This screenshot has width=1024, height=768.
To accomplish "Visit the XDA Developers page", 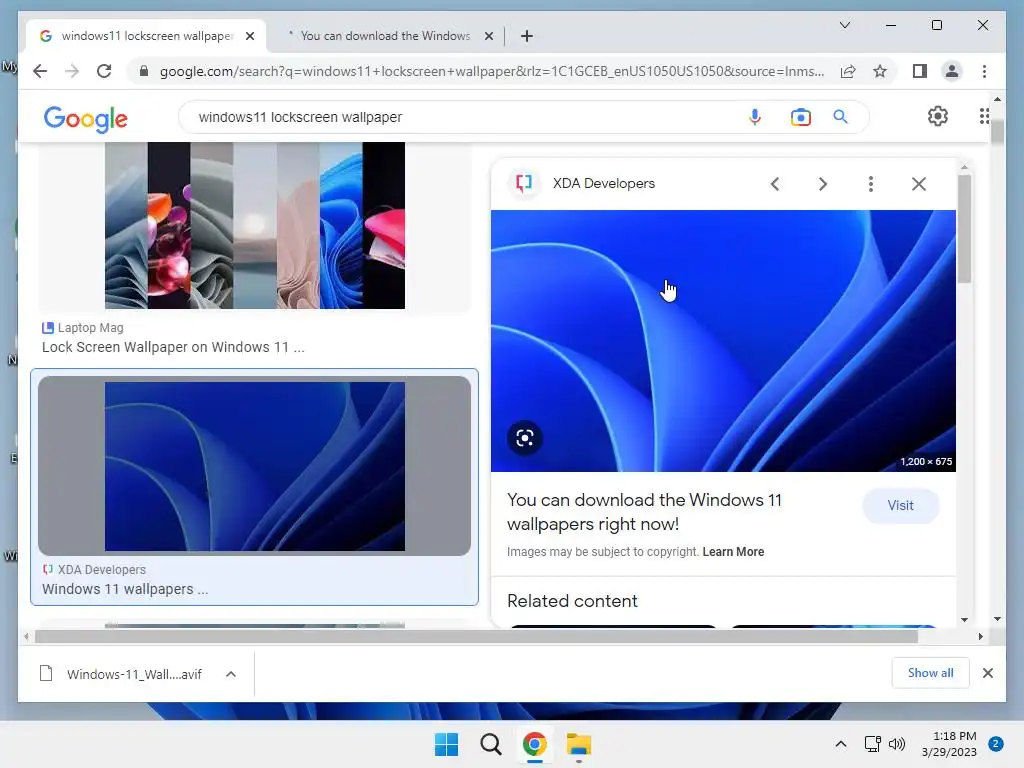I will click(901, 505).
